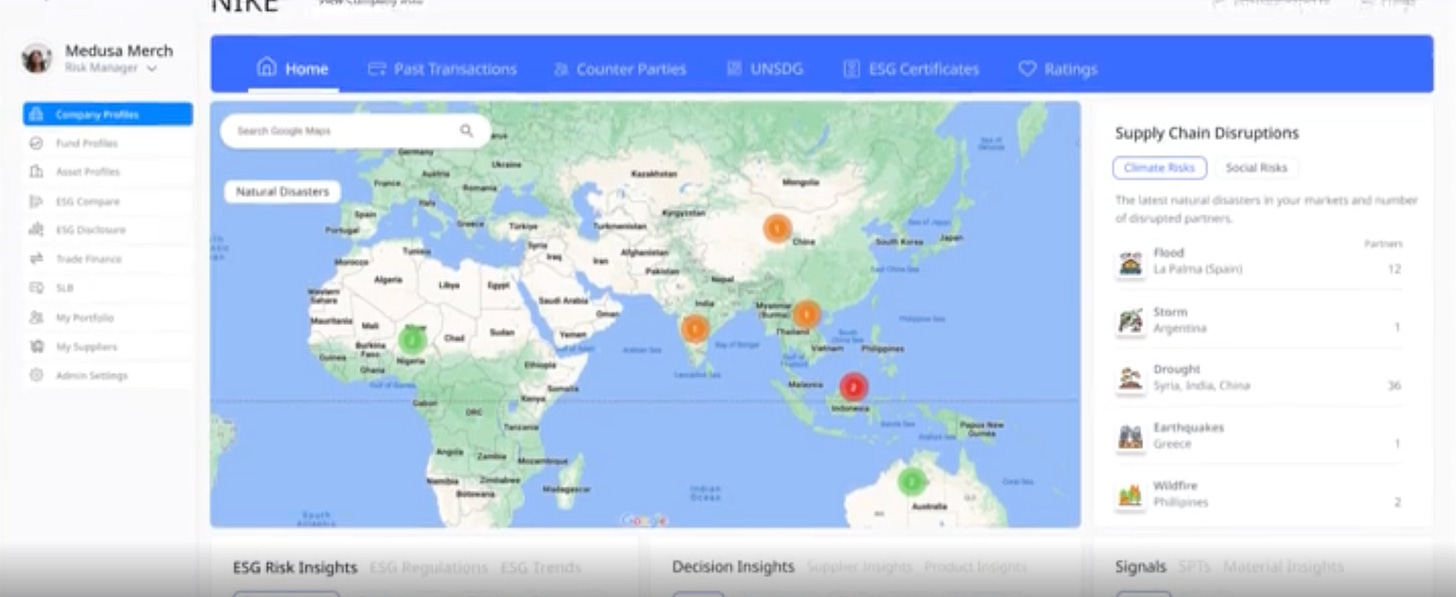Click the map search magnifier icon

[x=466, y=130]
